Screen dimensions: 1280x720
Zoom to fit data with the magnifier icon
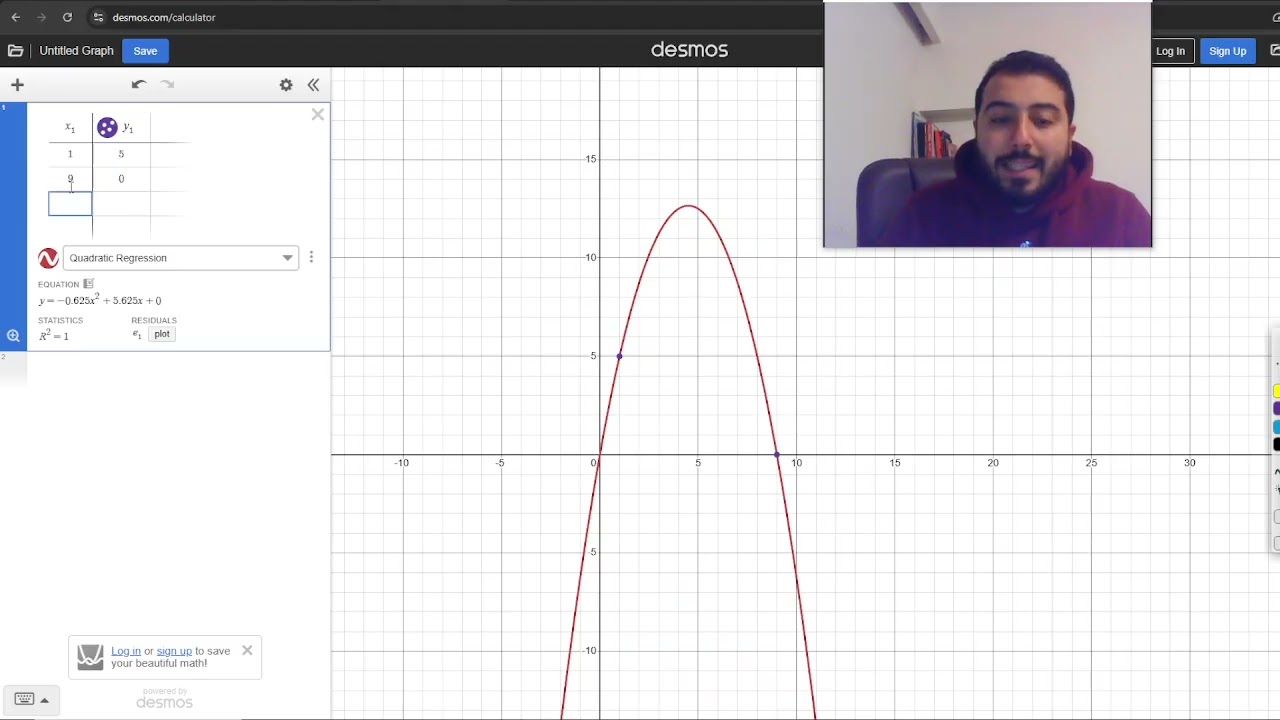click(x=13, y=336)
